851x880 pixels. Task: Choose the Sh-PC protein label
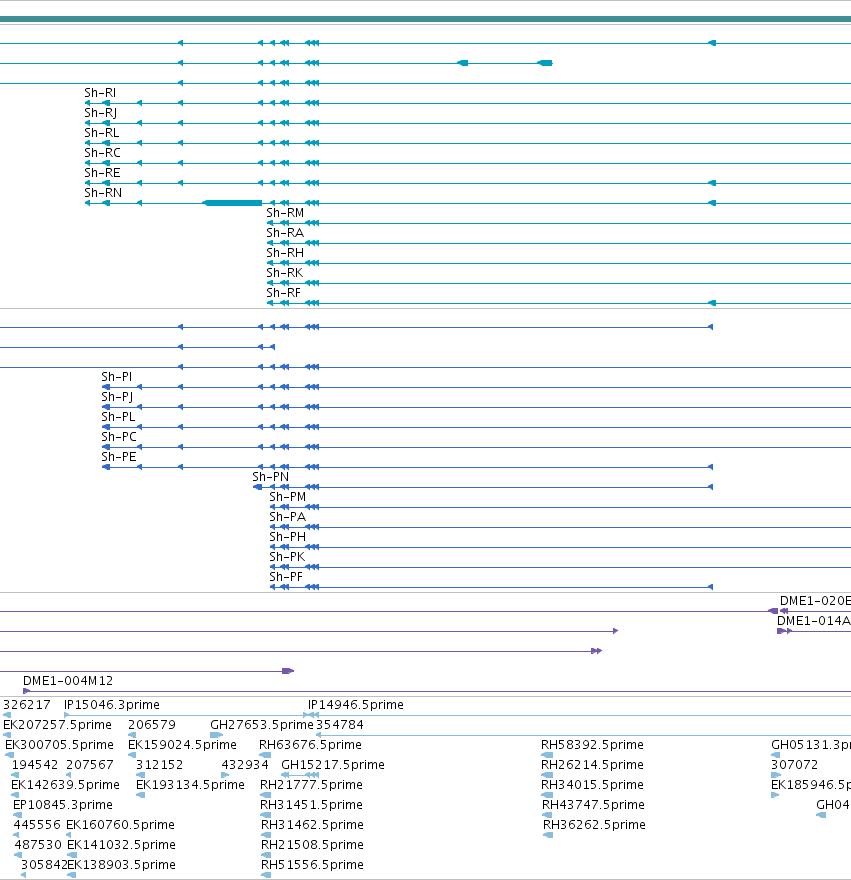[x=118, y=437]
